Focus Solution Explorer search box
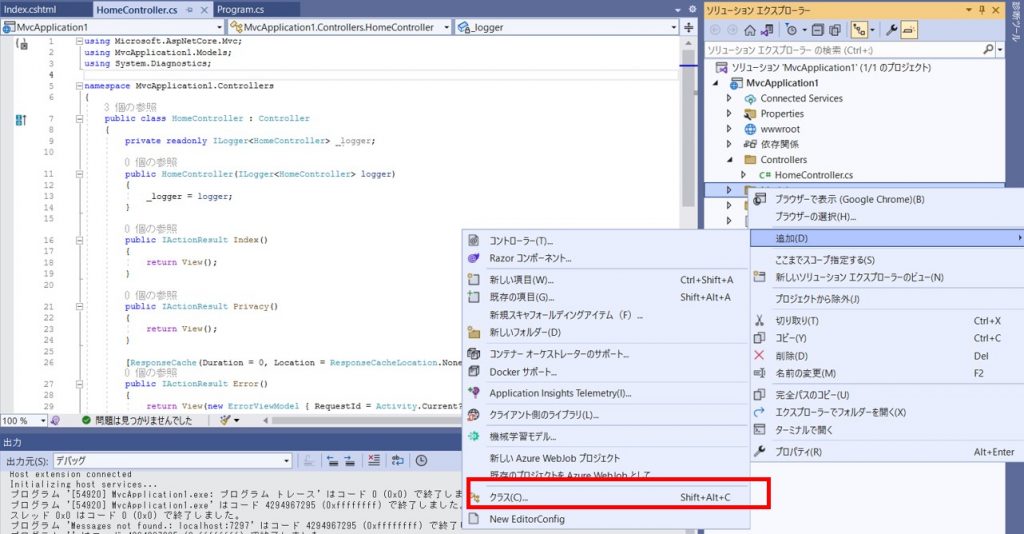1024x534 pixels. click(842, 50)
